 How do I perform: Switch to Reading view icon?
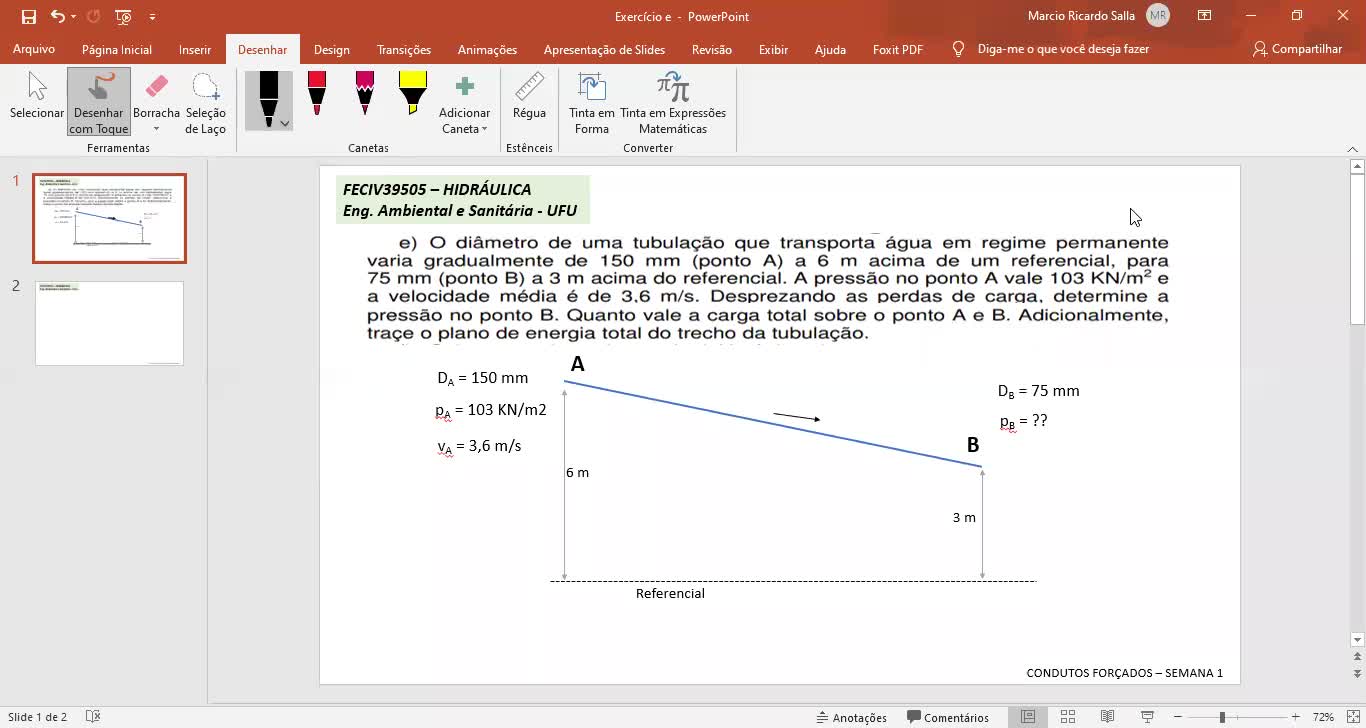1107,717
